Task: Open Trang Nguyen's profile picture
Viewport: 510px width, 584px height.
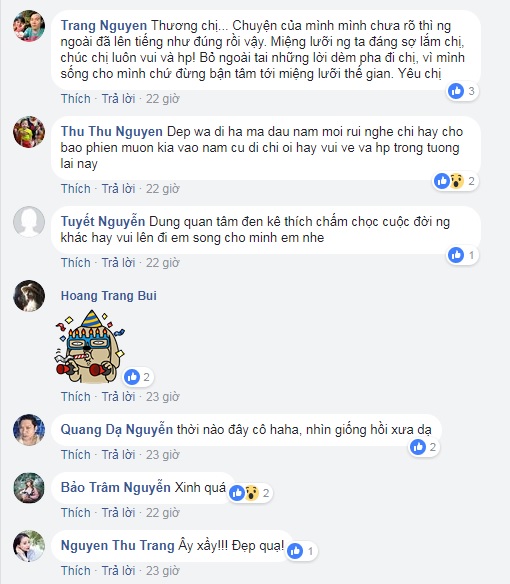Action: click(x=29, y=26)
